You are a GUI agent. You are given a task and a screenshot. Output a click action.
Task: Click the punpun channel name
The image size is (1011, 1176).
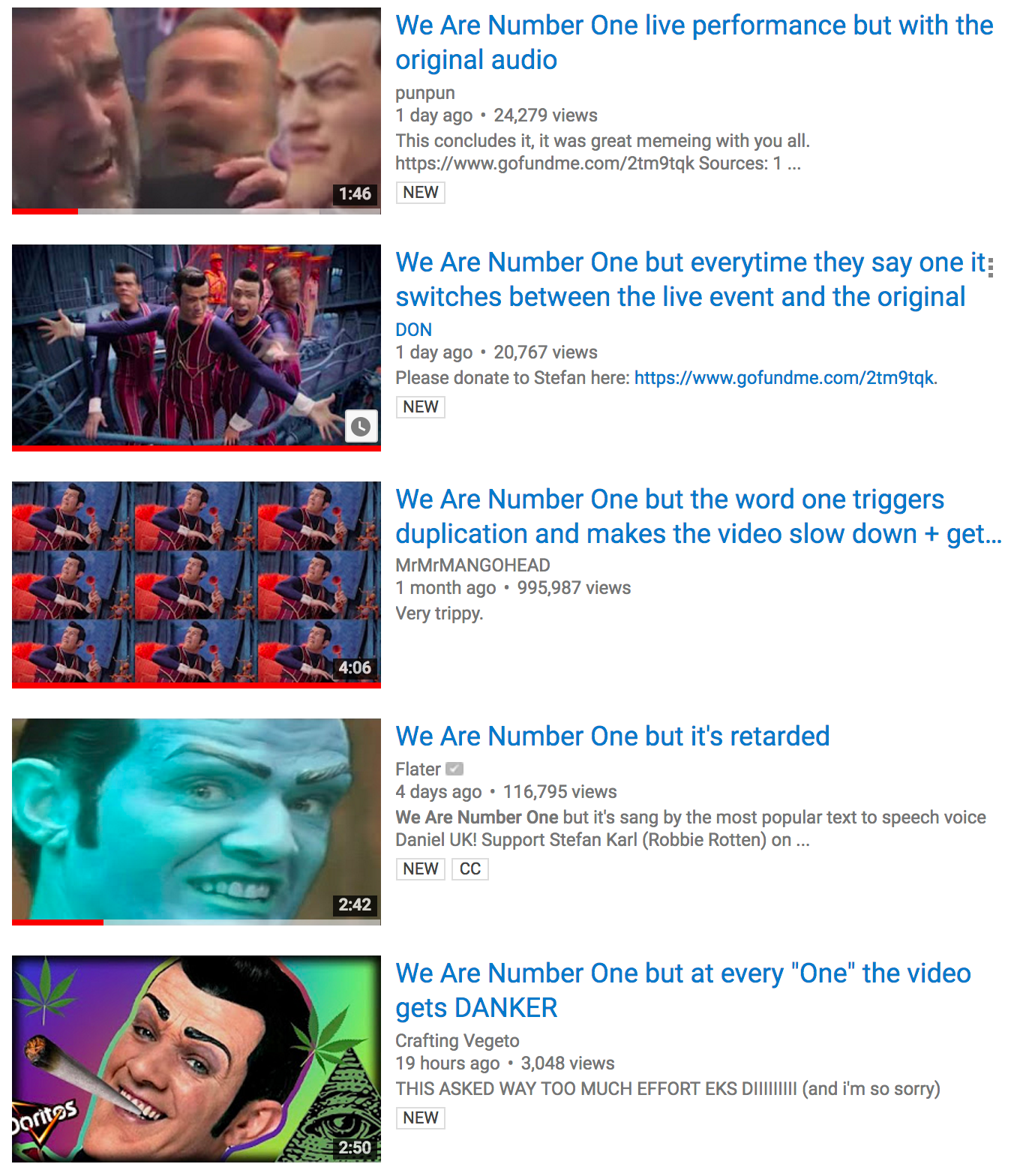point(425,92)
